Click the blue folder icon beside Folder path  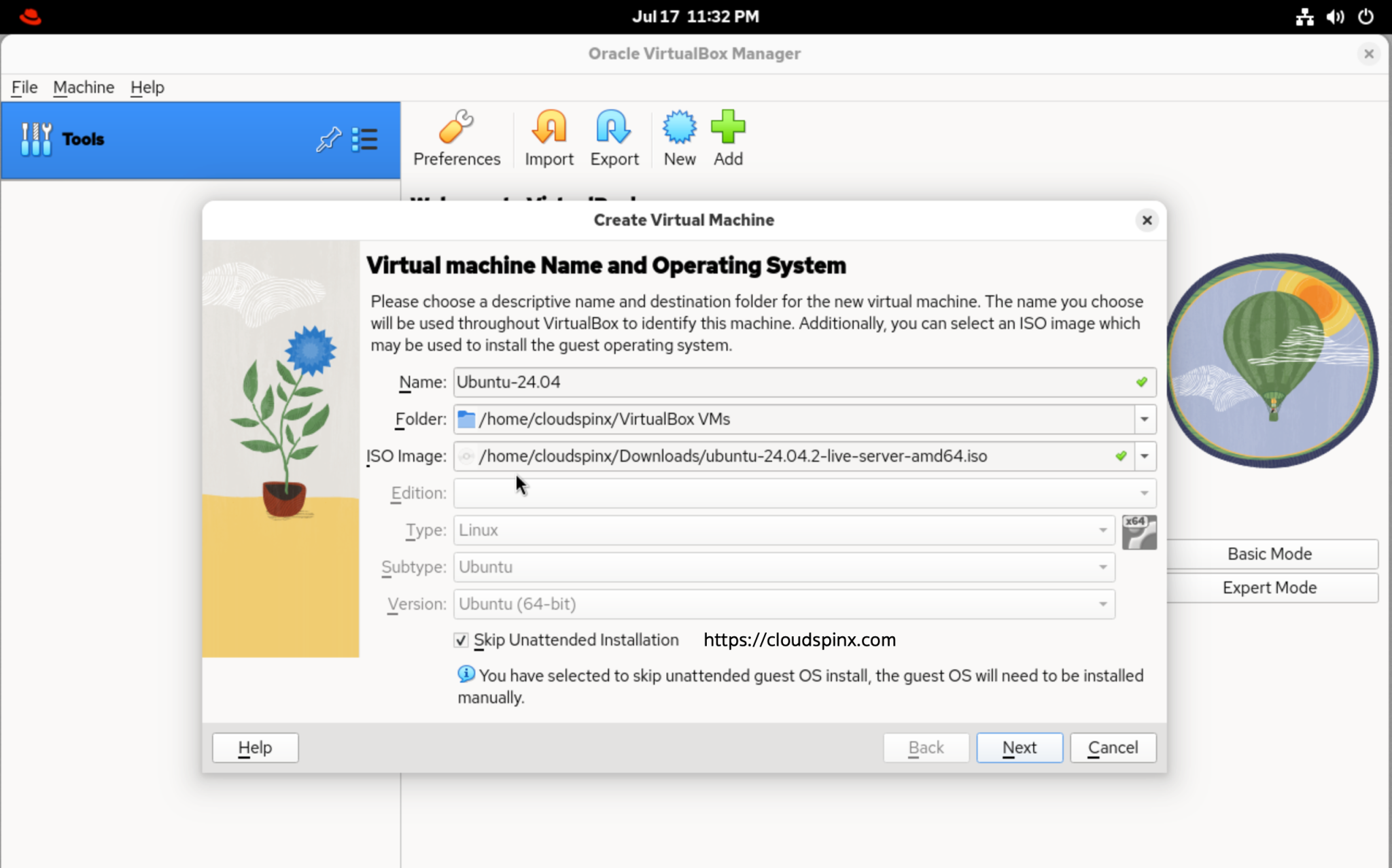point(466,419)
